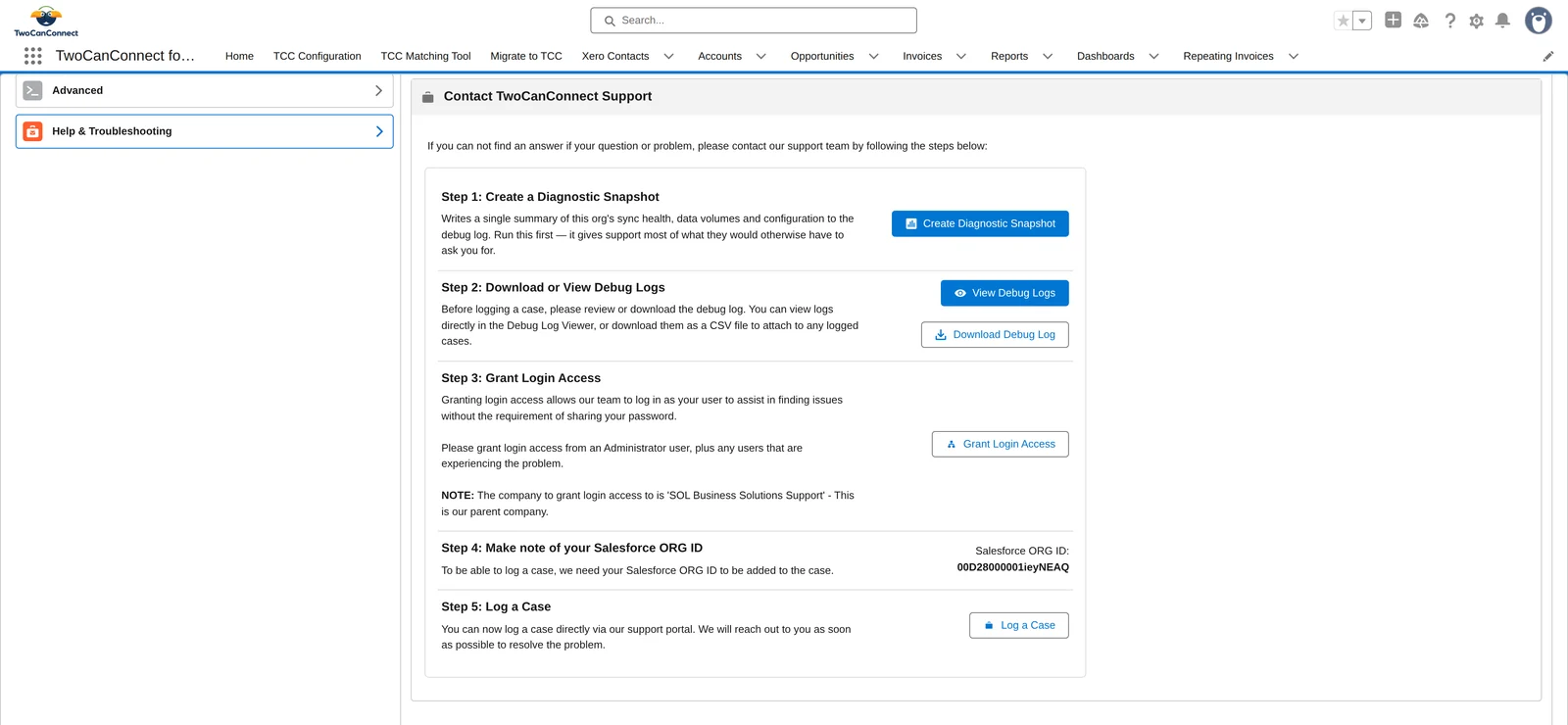The height and width of the screenshot is (725, 1568).
Task: Open the help question mark icon
Action: coord(1450,21)
